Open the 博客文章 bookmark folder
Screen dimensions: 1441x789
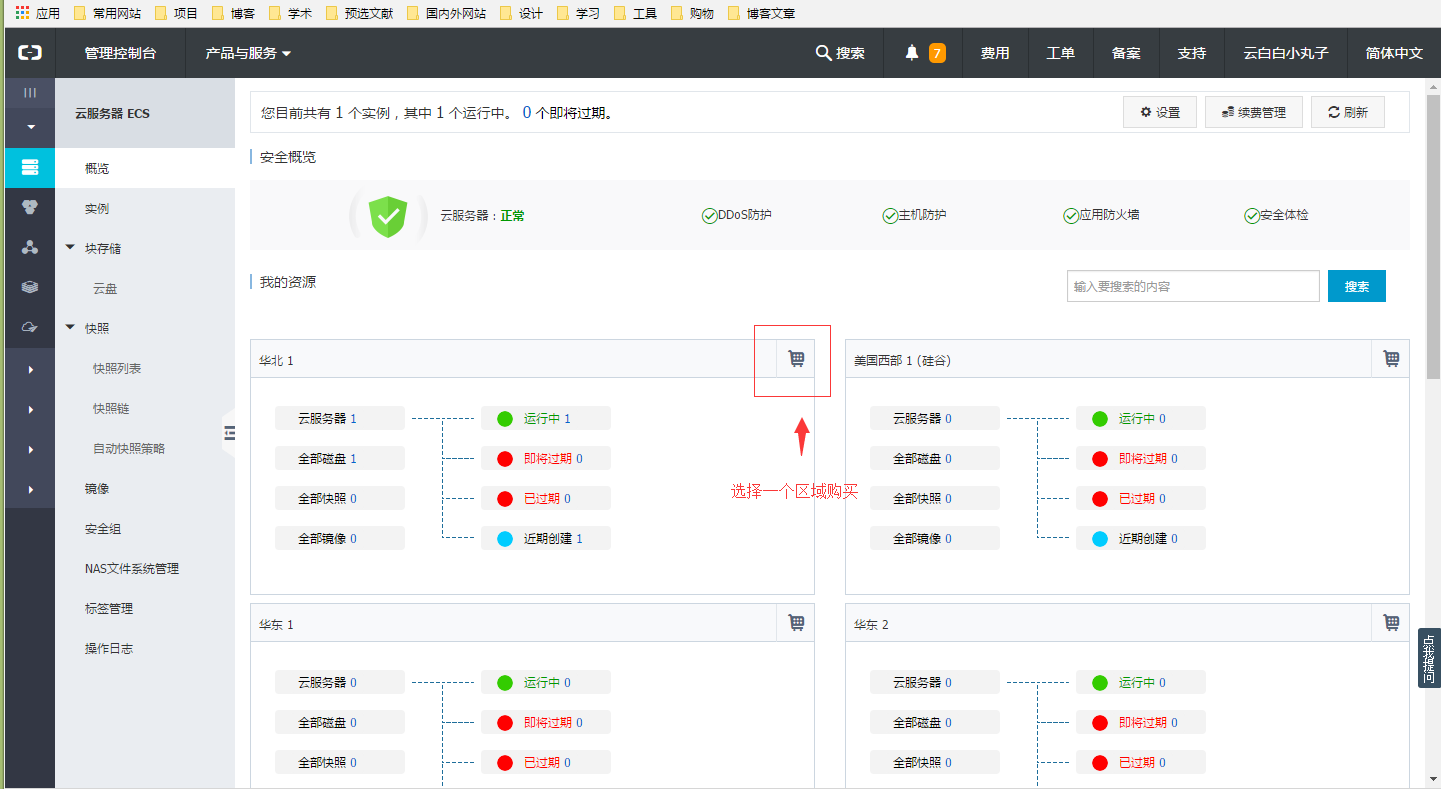coord(762,13)
